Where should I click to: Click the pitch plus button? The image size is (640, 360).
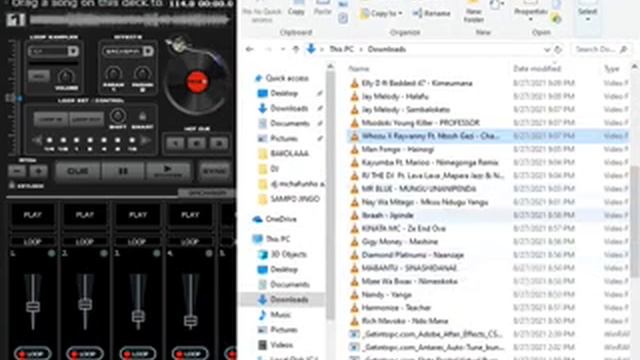coord(38,171)
